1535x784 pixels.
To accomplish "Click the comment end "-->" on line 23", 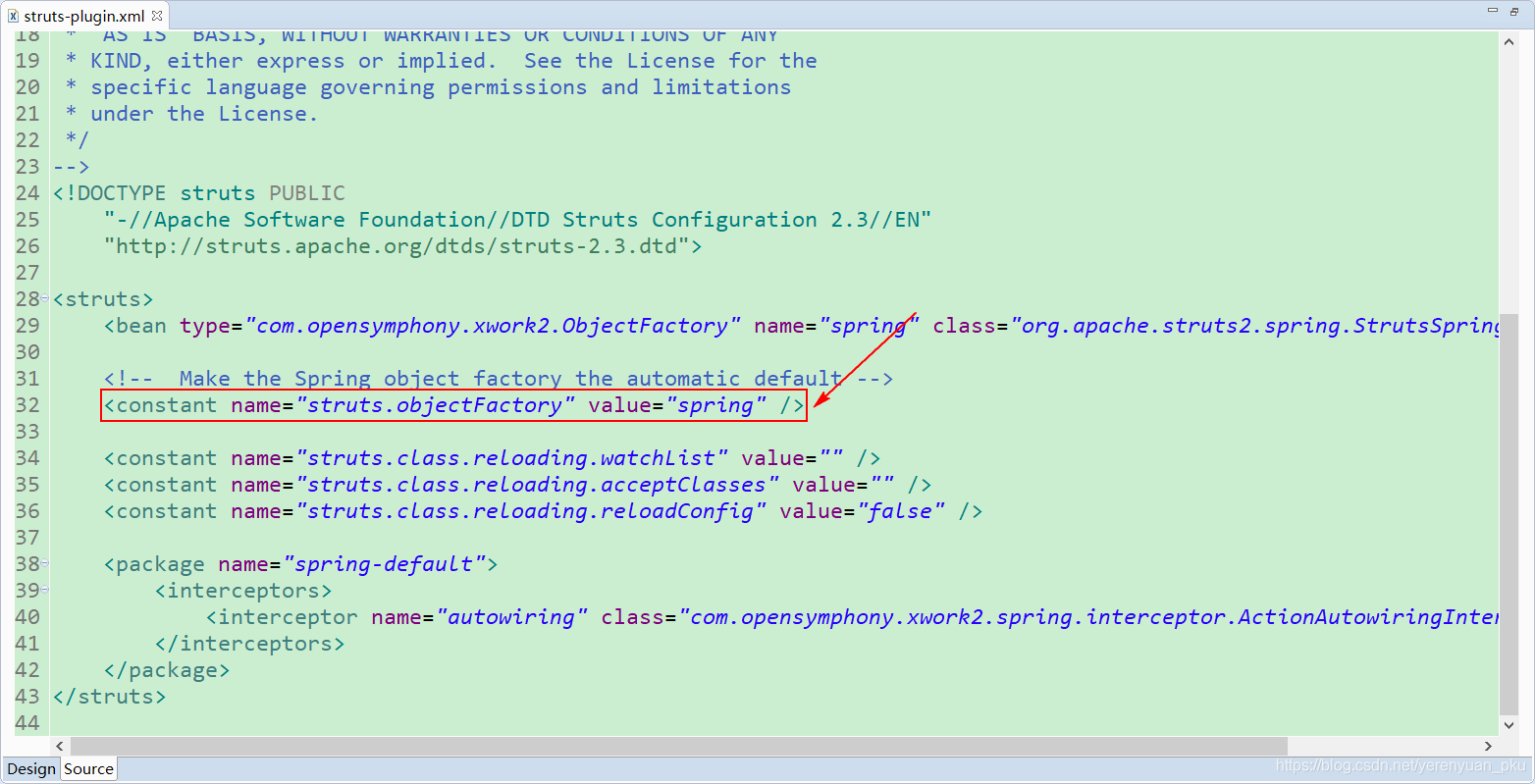I will click(x=72, y=167).
